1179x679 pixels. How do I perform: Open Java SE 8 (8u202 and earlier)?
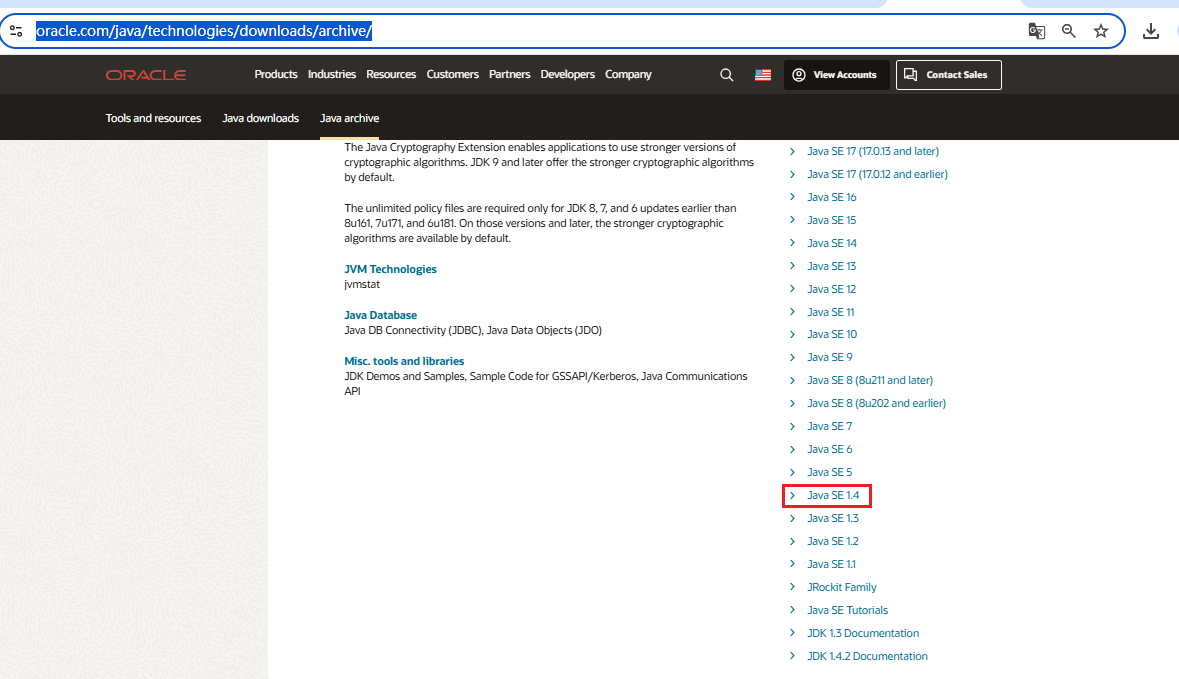click(x=877, y=403)
